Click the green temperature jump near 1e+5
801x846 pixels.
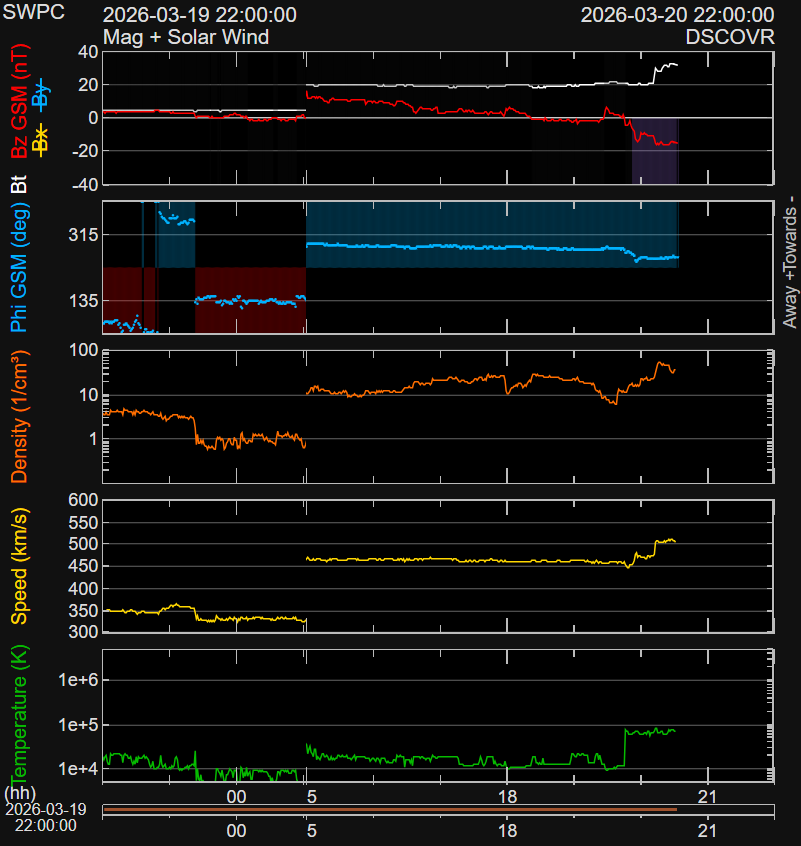(x=625, y=747)
